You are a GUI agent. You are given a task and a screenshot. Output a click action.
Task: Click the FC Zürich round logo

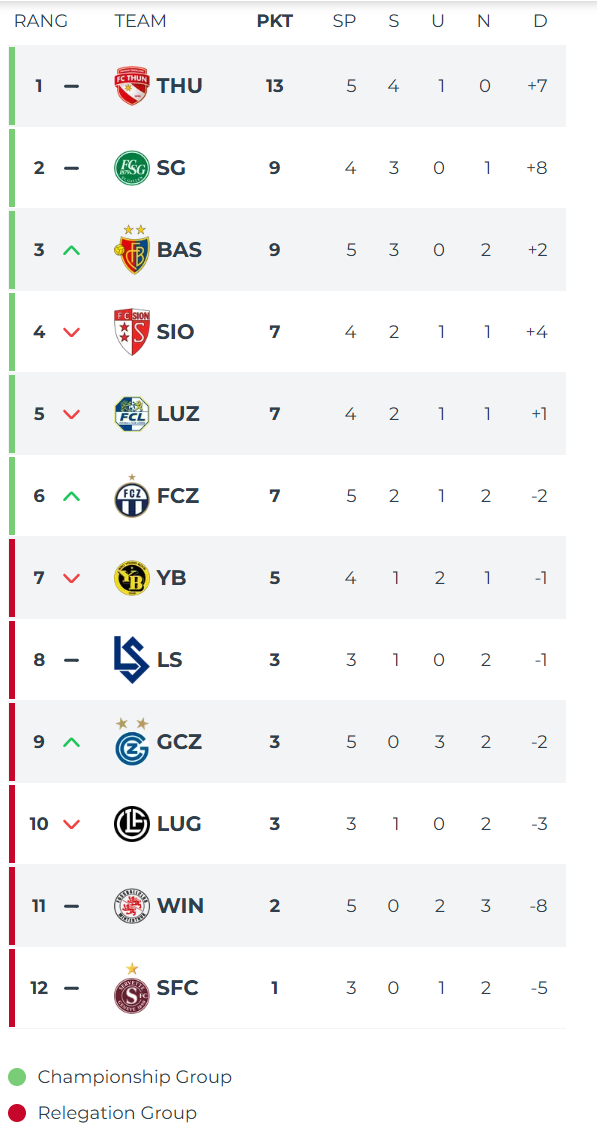click(132, 495)
